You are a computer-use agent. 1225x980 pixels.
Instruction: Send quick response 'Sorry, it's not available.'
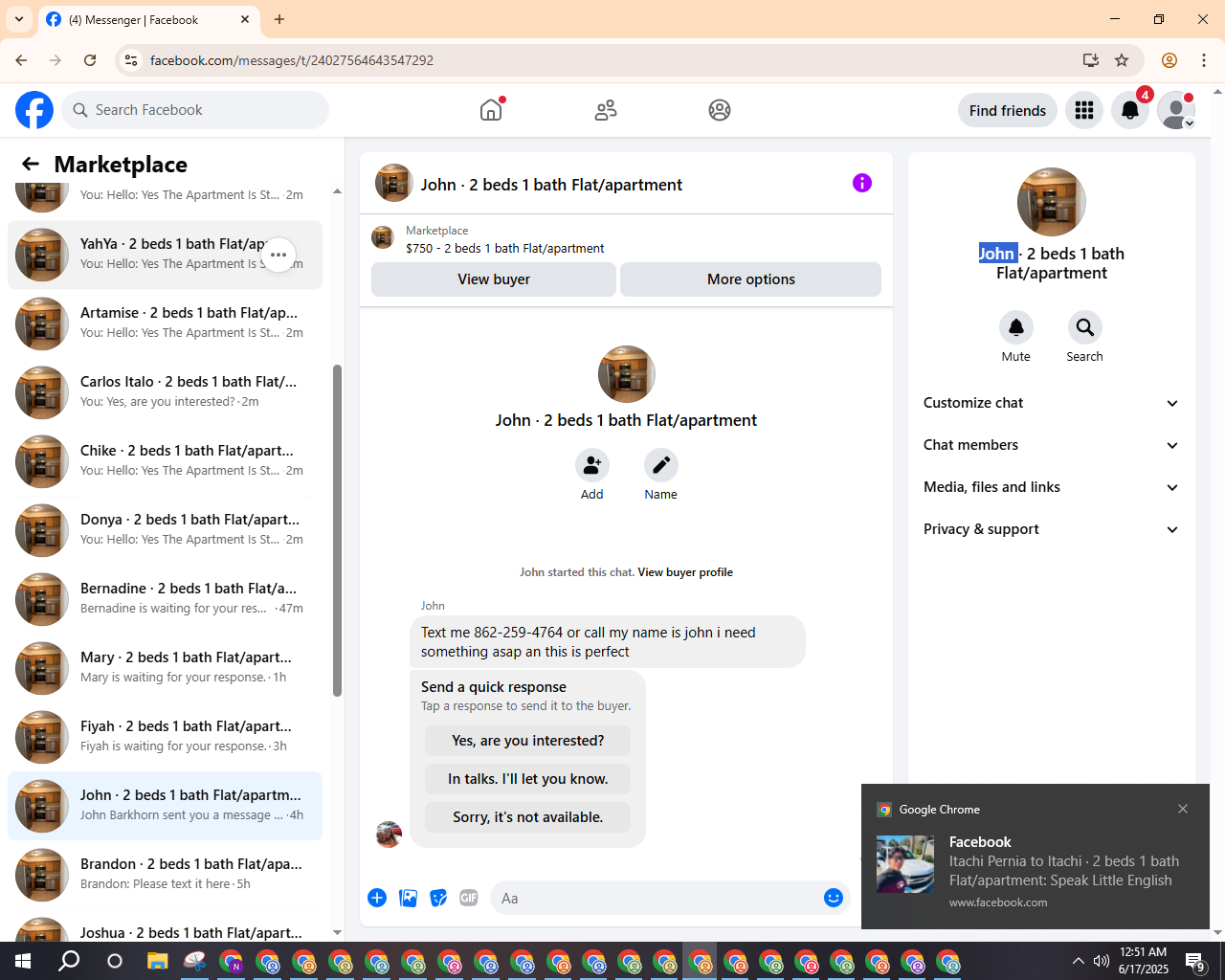528,817
